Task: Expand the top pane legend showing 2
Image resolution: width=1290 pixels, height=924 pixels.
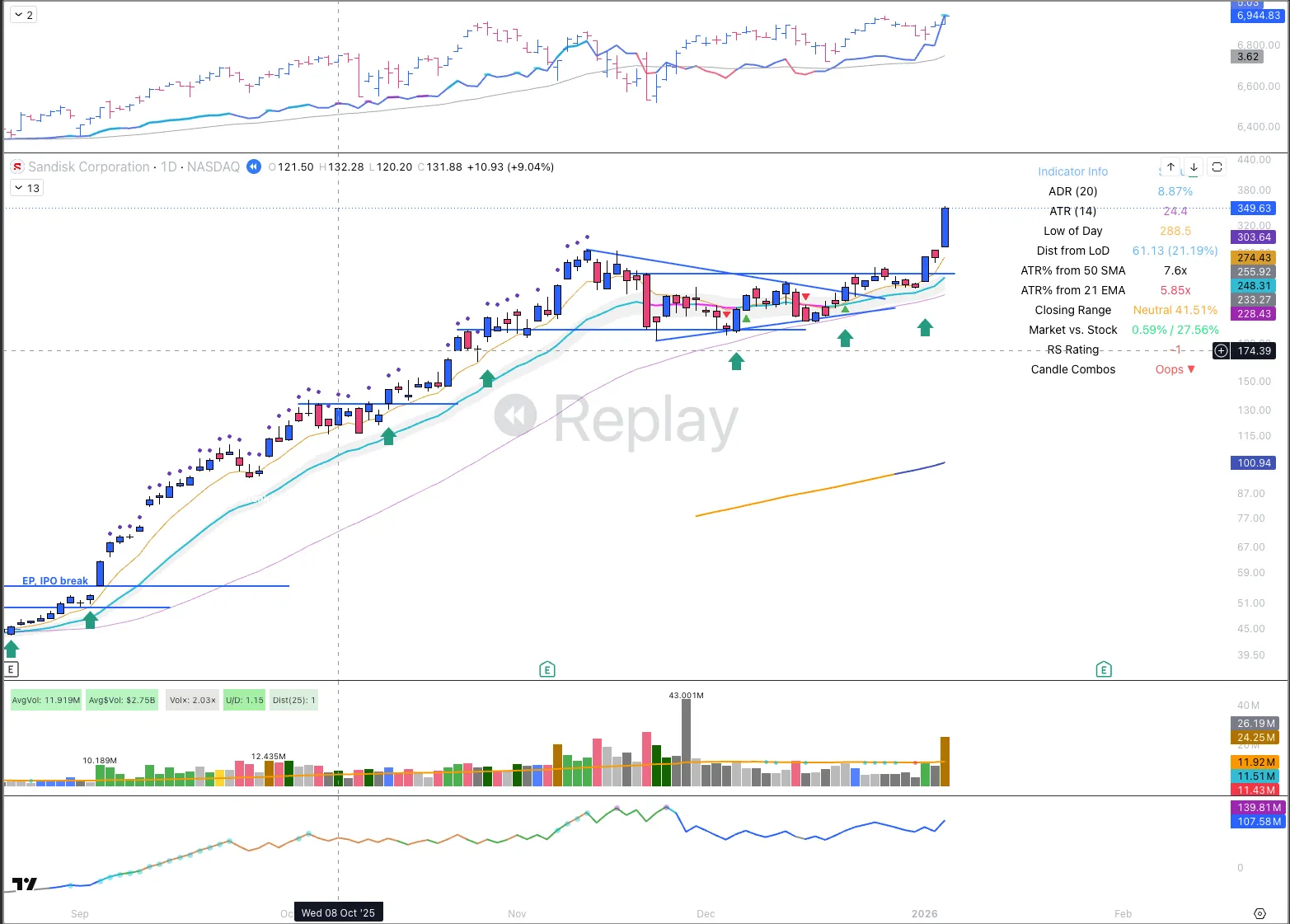Action: point(24,15)
